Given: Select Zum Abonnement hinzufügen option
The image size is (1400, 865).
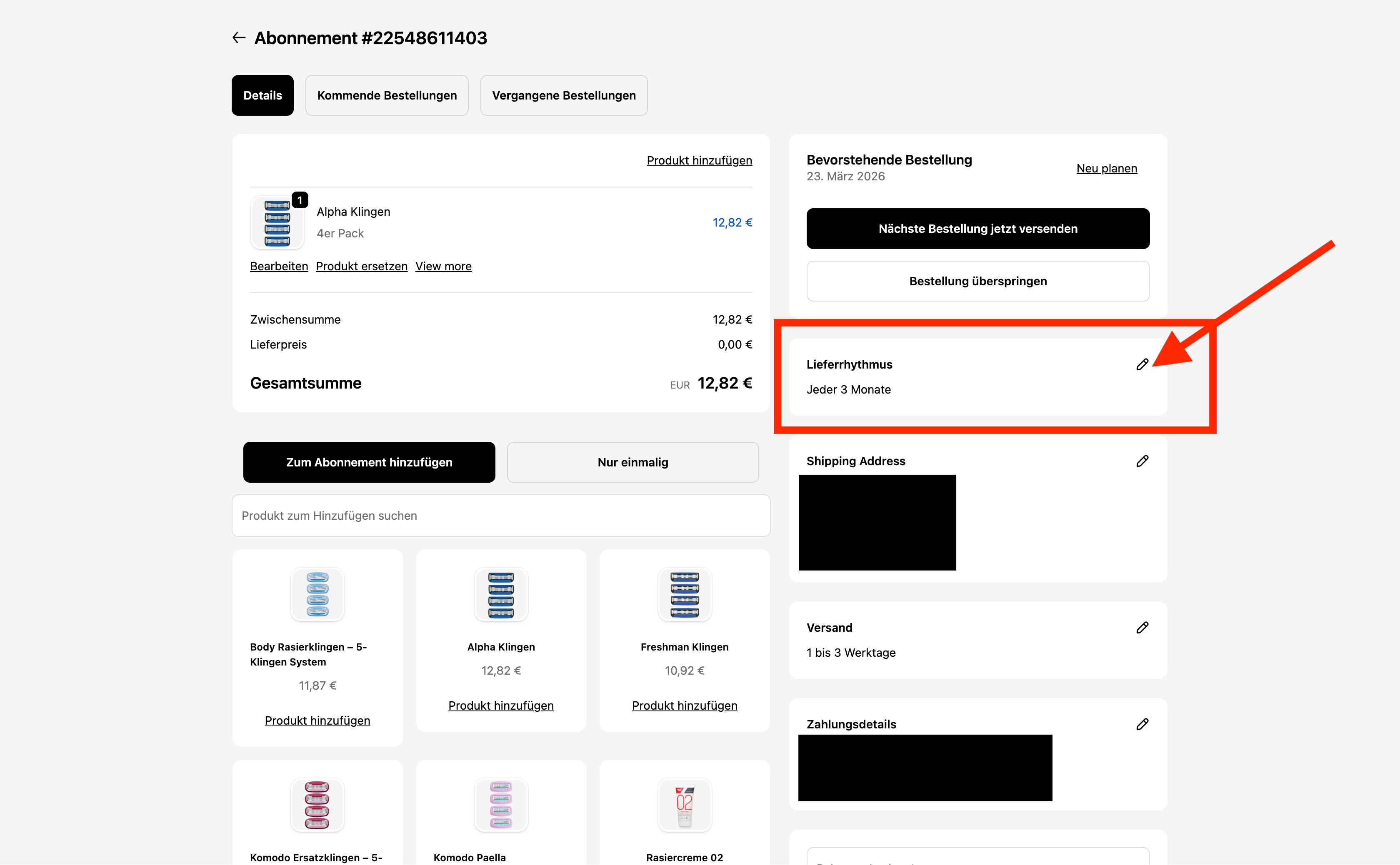Looking at the screenshot, I should [x=369, y=462].
